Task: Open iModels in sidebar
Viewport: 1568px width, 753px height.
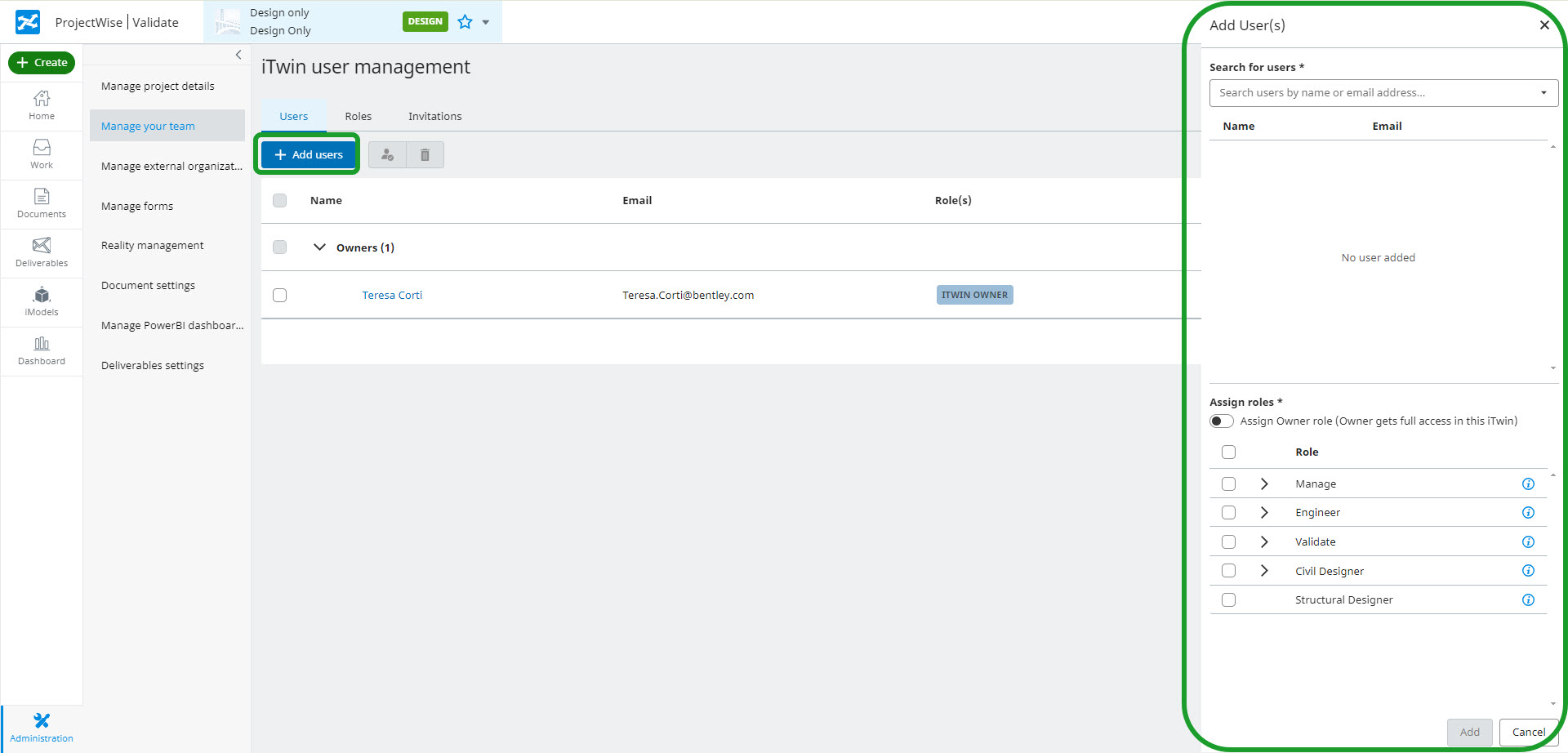Action: pyautogui.click(x=42, y=301)
